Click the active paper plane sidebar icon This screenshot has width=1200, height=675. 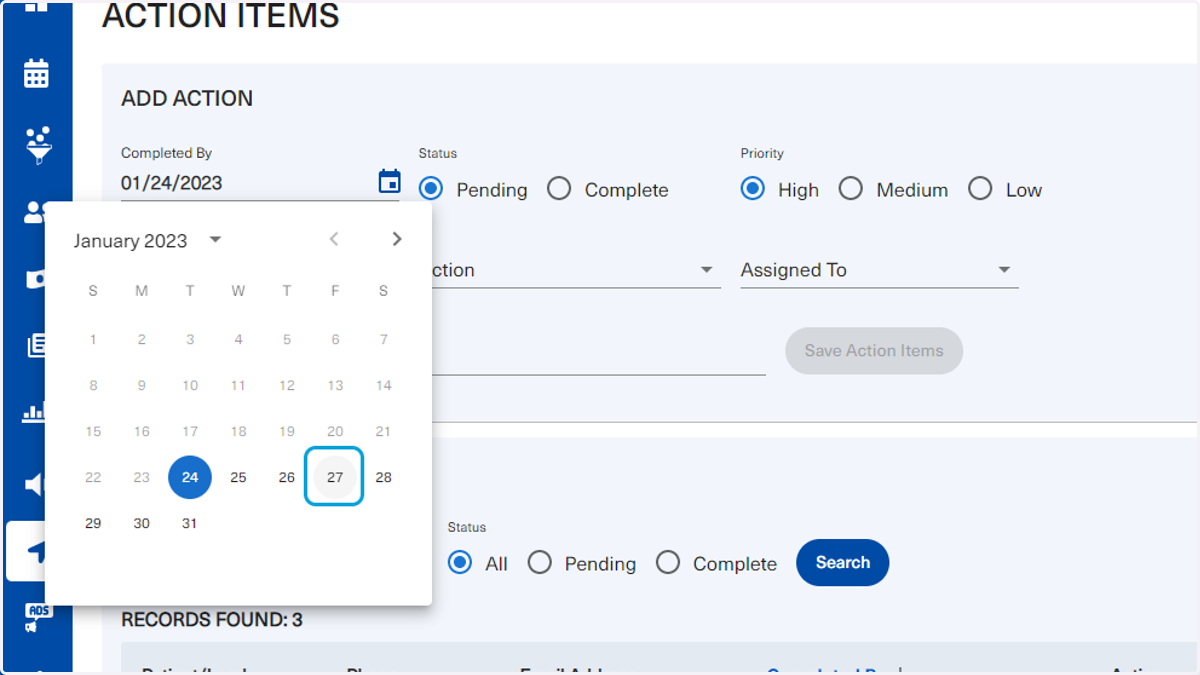pos(36,551)
